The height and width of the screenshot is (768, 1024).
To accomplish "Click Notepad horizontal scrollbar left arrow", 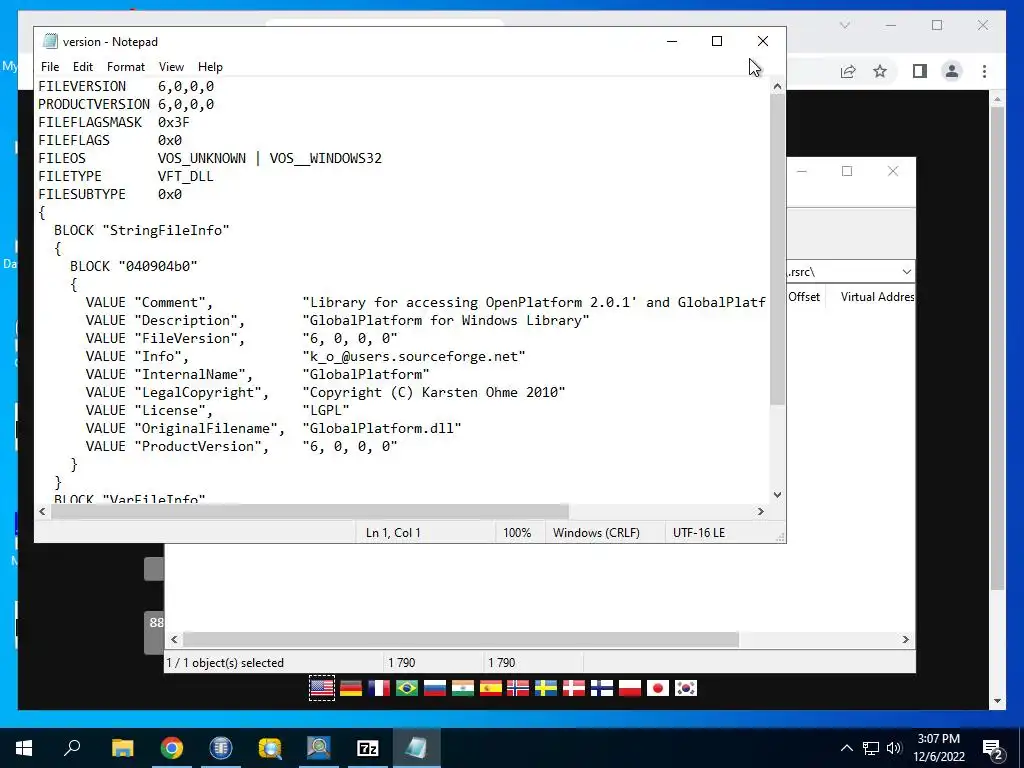I will (42, 511).
